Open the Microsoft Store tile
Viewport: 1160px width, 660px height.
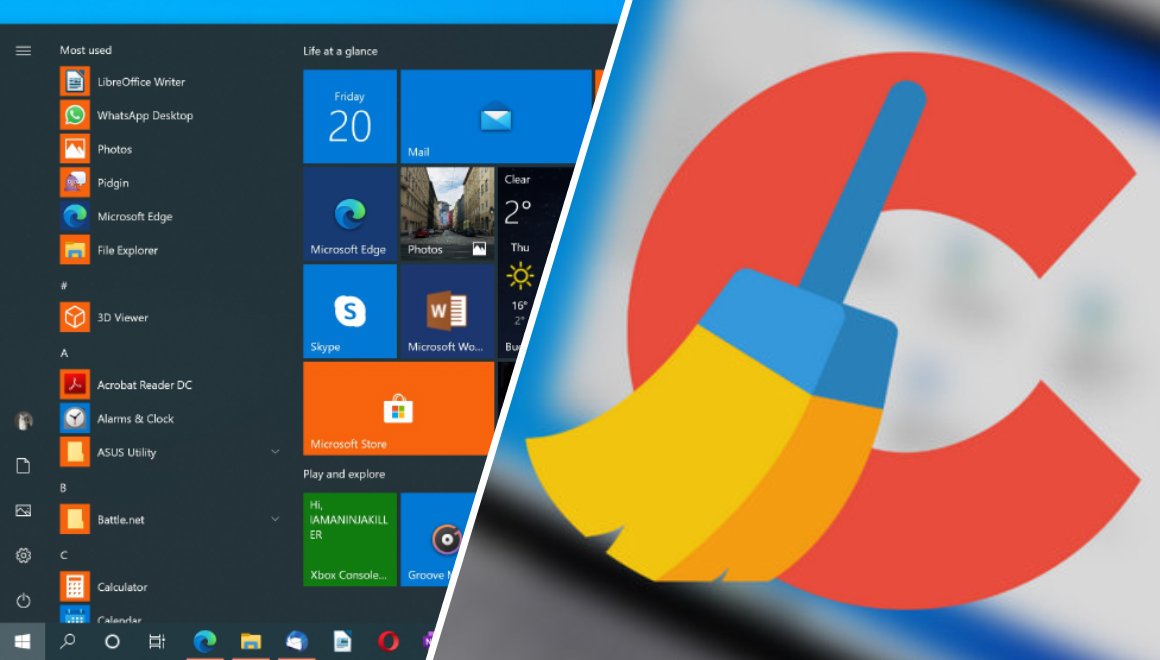pyautogui.click(x=398, y=408)
